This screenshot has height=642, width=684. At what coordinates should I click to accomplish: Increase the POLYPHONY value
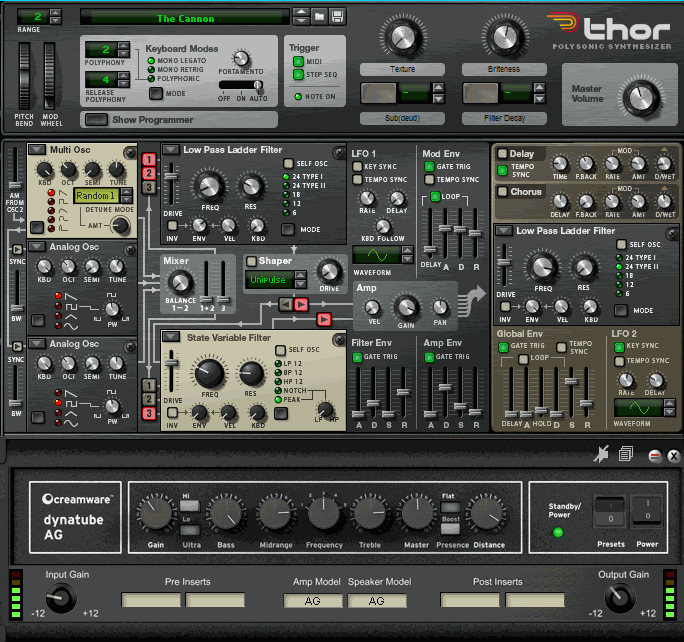click(124, 46)
